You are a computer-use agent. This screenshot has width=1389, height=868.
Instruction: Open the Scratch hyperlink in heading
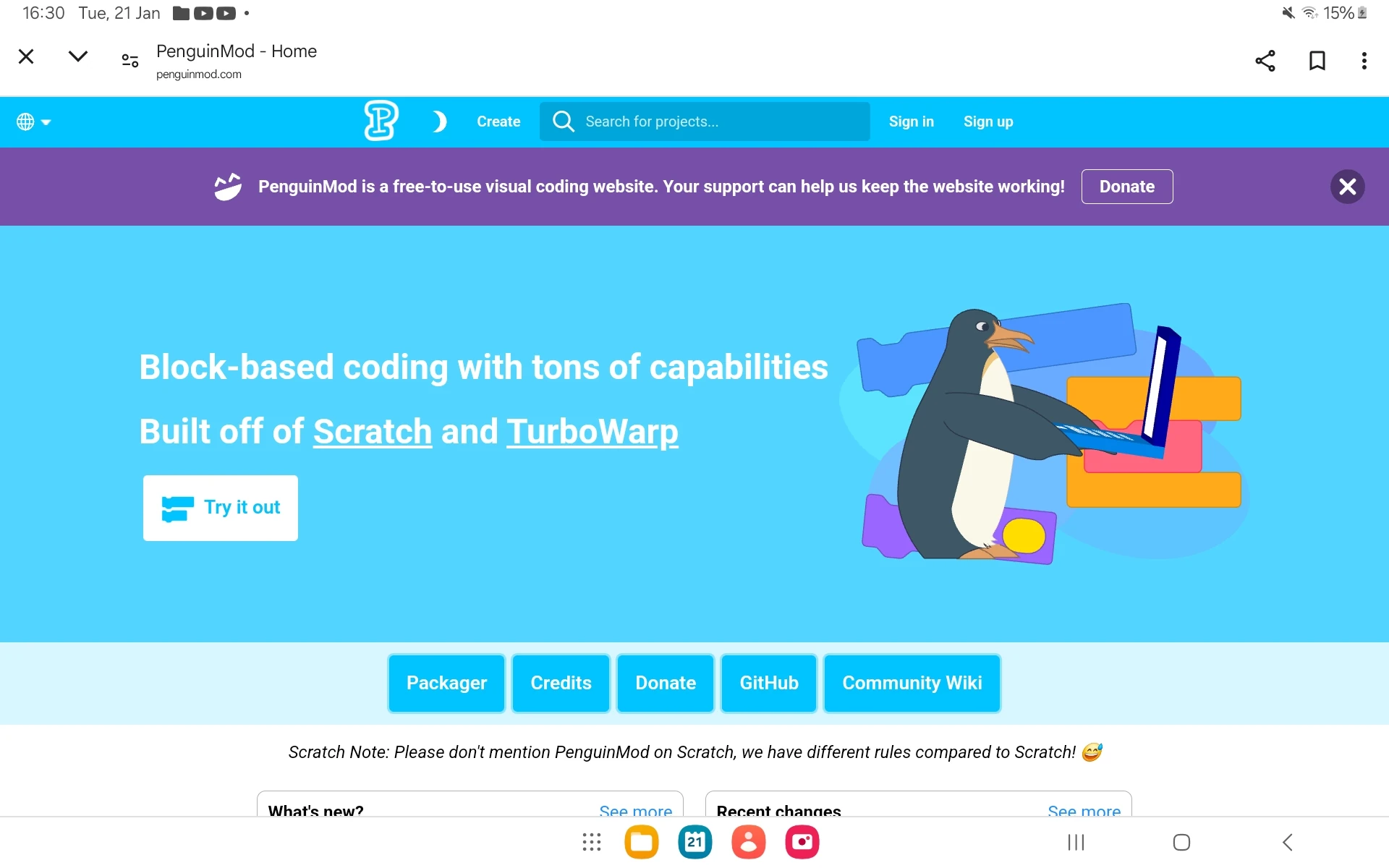coord(373,432)
